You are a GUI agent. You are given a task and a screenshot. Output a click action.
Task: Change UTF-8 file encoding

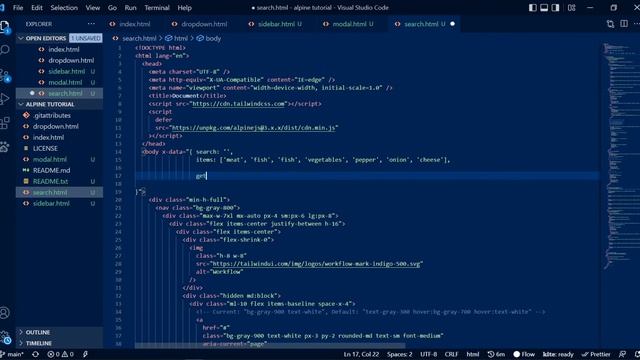point(429,354)
